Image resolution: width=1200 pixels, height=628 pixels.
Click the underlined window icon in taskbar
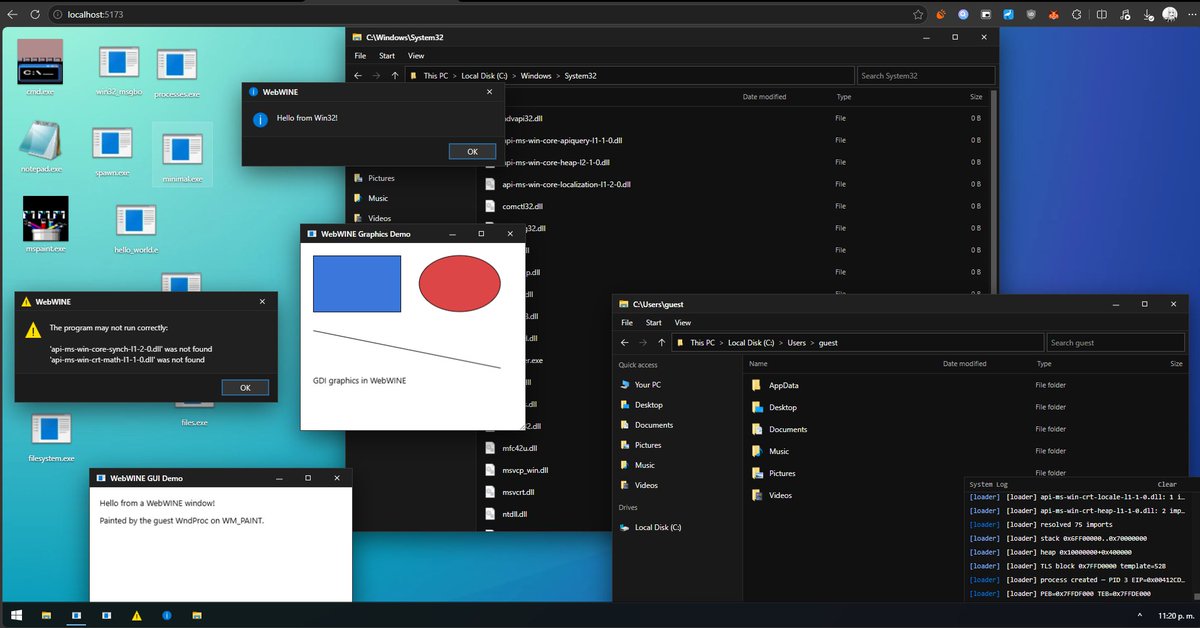(76, 615)
